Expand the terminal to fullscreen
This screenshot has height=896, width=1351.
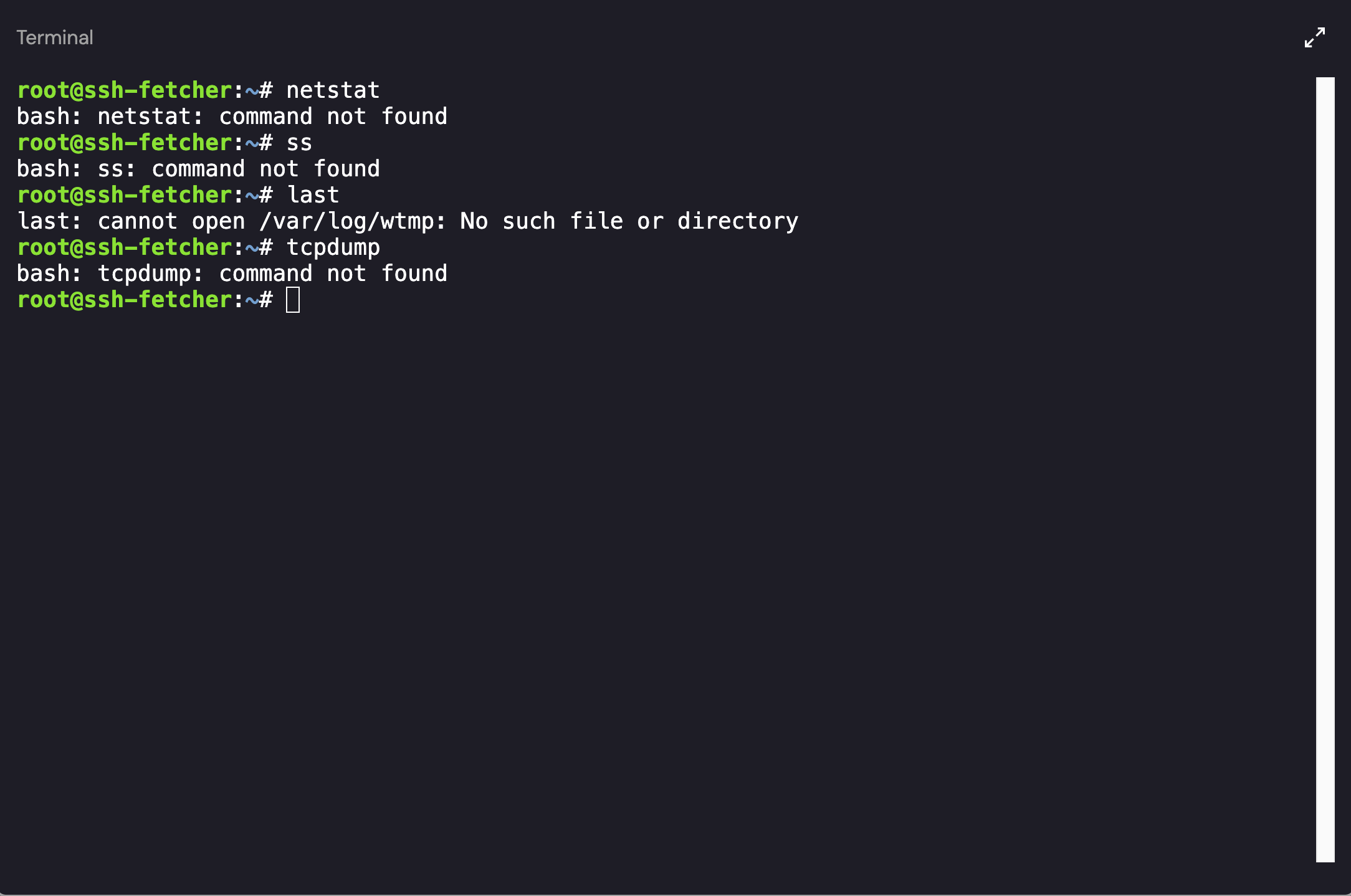click(1314, 37)
